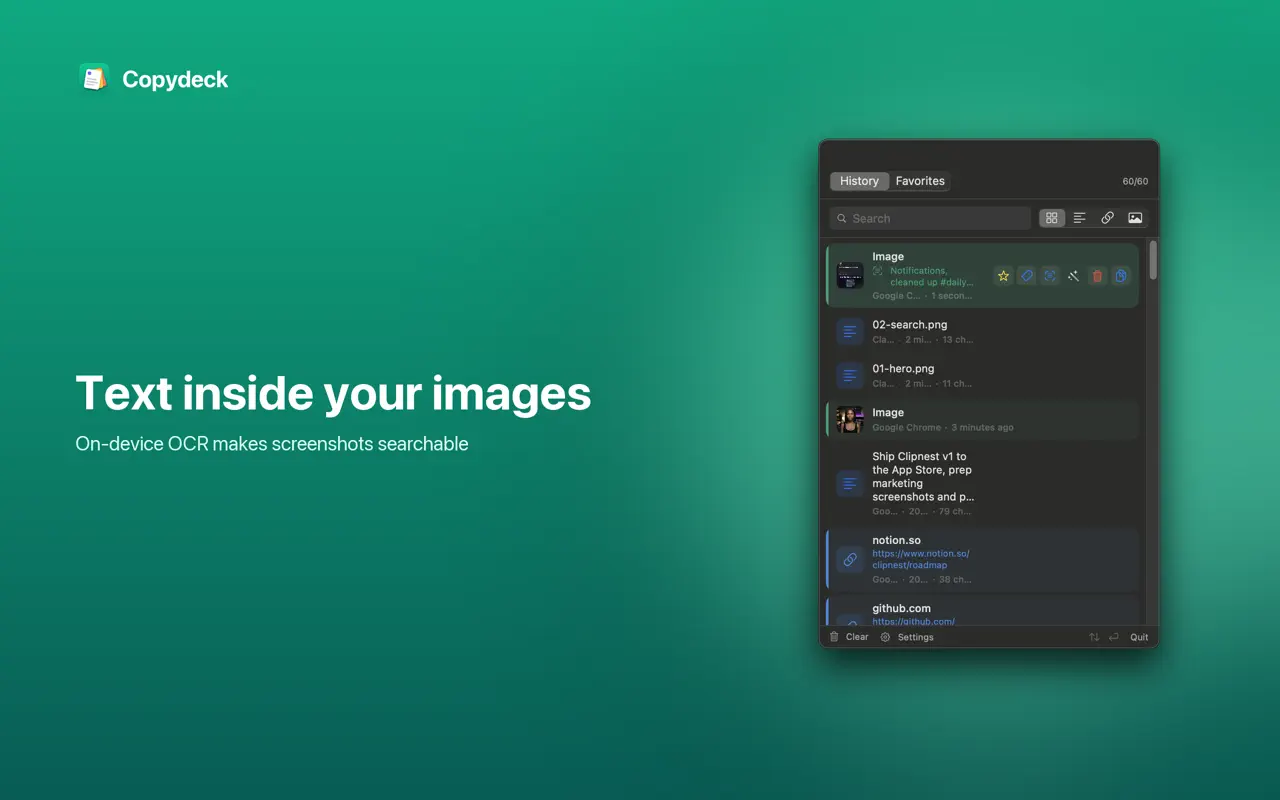Show all clips with grid filter
The height and width of the screenshot is (800, 1280).
point(1052,218)
